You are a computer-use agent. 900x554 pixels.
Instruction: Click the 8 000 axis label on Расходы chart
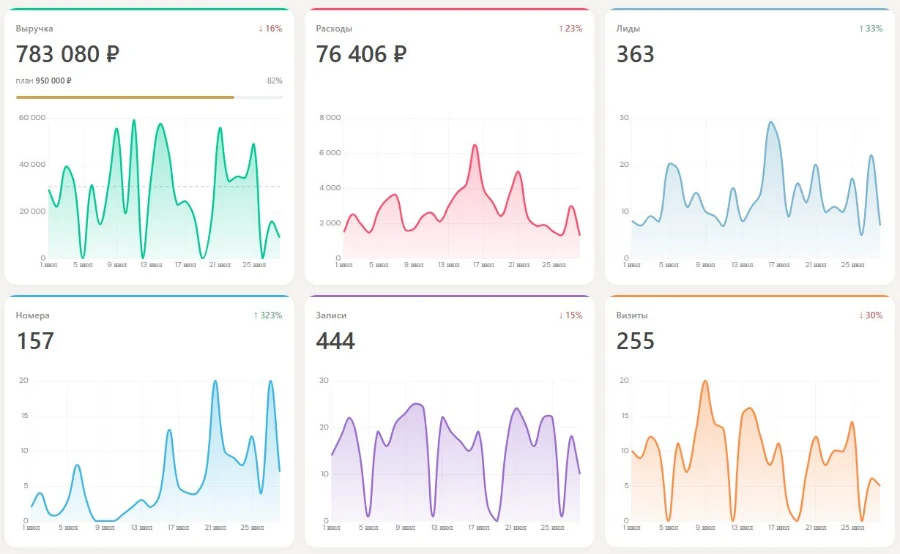pyautogui.click(x=330, y=118)
